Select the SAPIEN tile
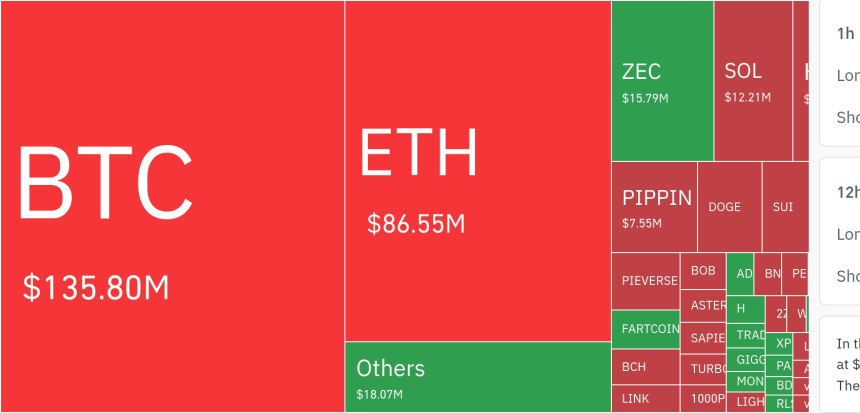Viewport: 860px width, 413px height. (x=703, y=338)
